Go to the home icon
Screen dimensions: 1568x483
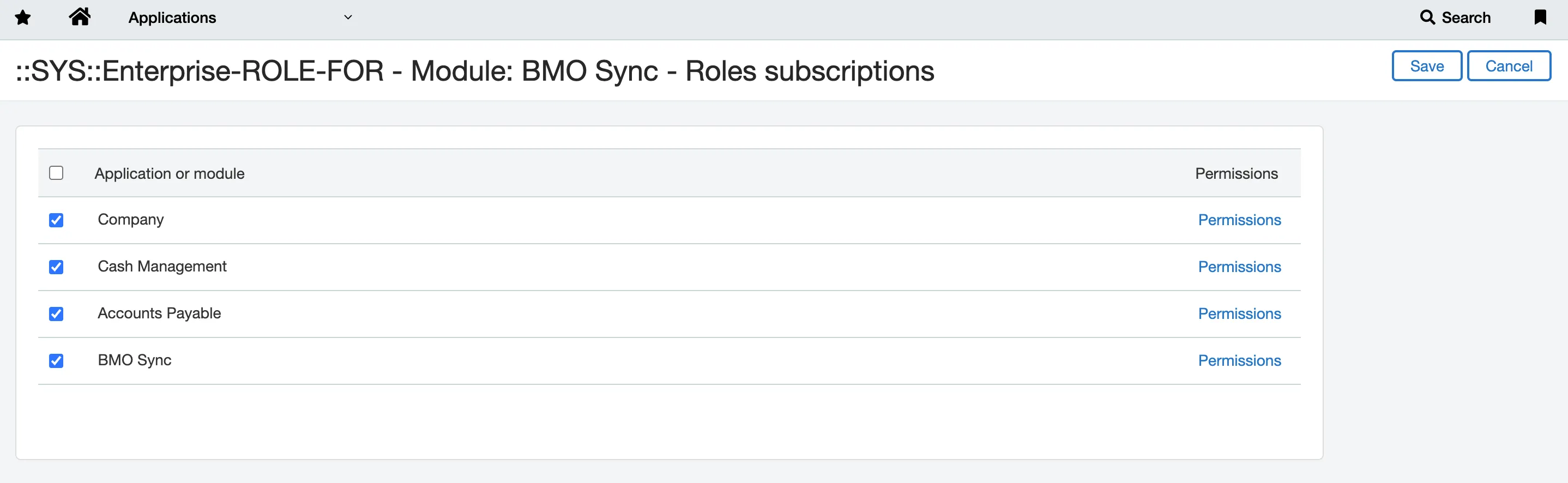[80, 17]
